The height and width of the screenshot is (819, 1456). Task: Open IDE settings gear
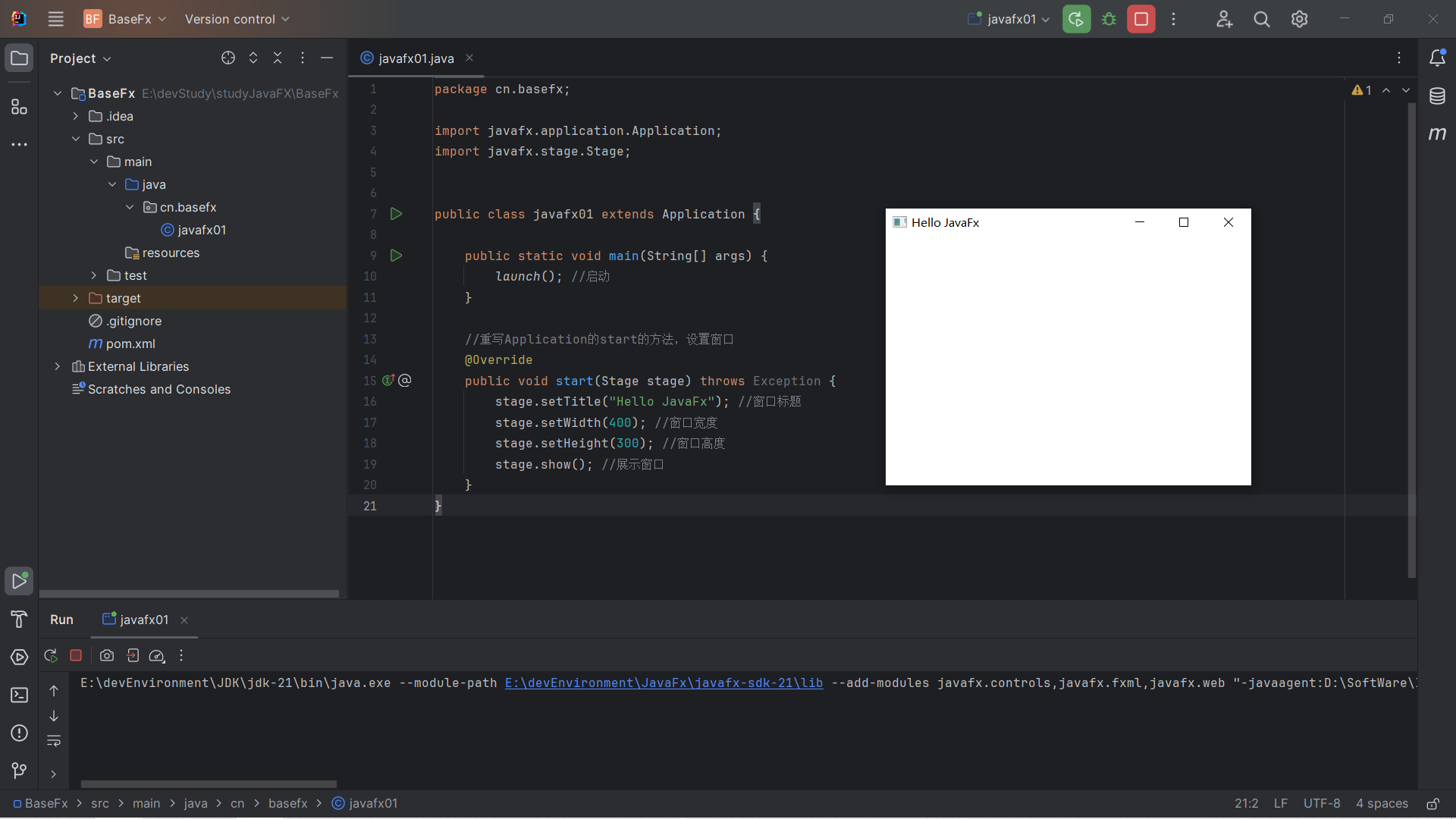click(x=1300, y=19)
